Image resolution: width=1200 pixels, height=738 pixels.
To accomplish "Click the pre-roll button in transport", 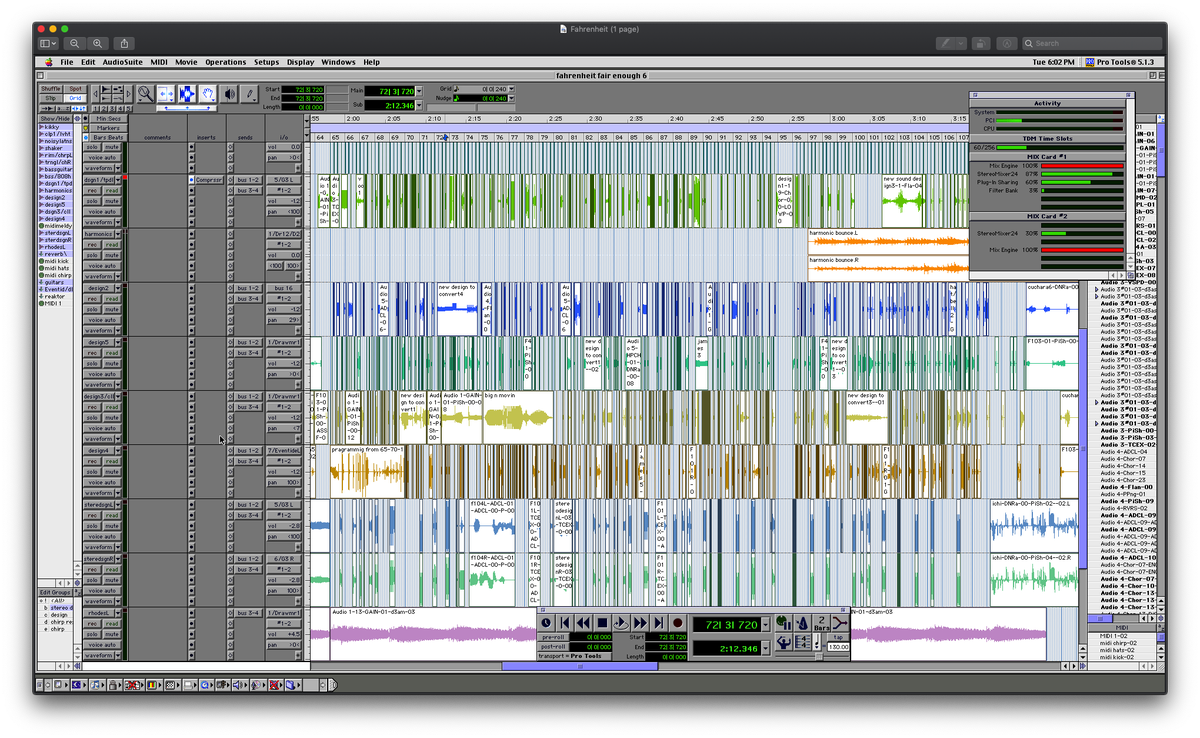I will click(x=555, y=637).
